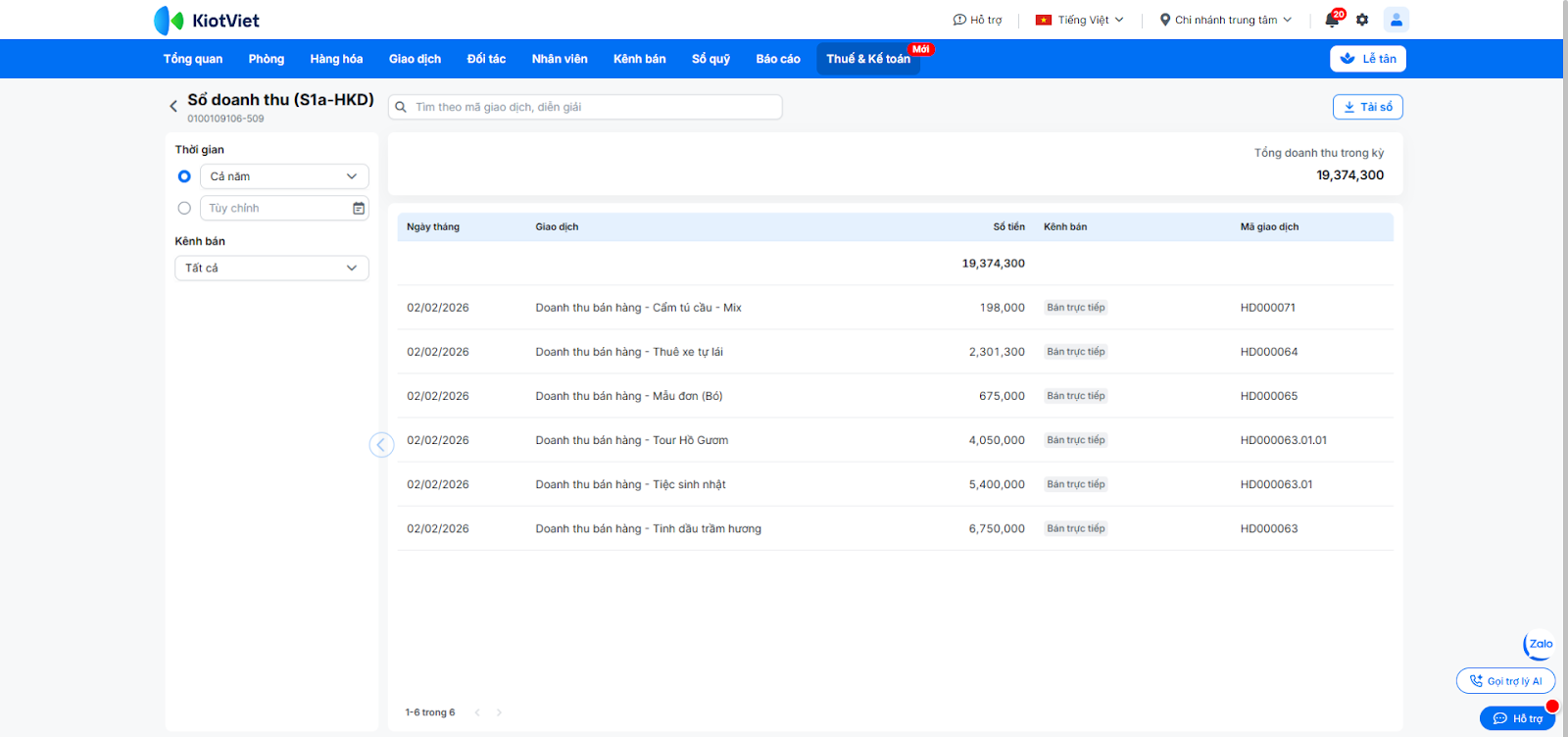Open the Hàng hóa menu

[x=336, y=59]
